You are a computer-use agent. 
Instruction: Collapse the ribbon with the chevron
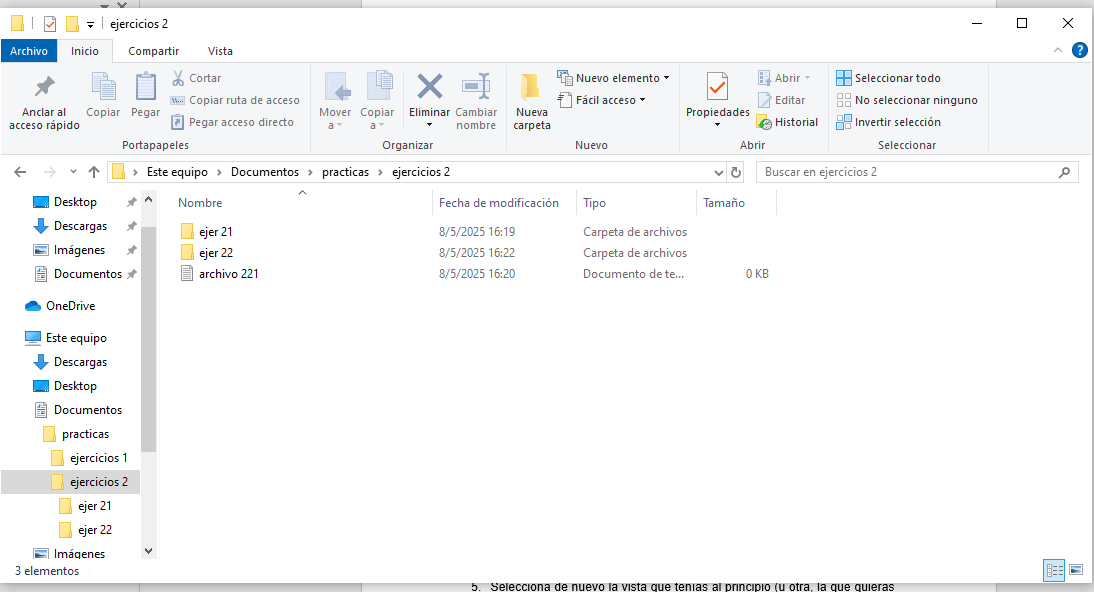(1058, 51)
